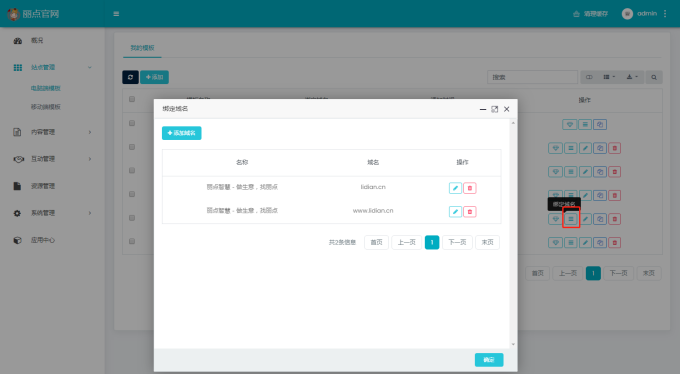The image size is (681, 375).
Task: Click the red delete icon in the second template row
Action: coord(615,148)
